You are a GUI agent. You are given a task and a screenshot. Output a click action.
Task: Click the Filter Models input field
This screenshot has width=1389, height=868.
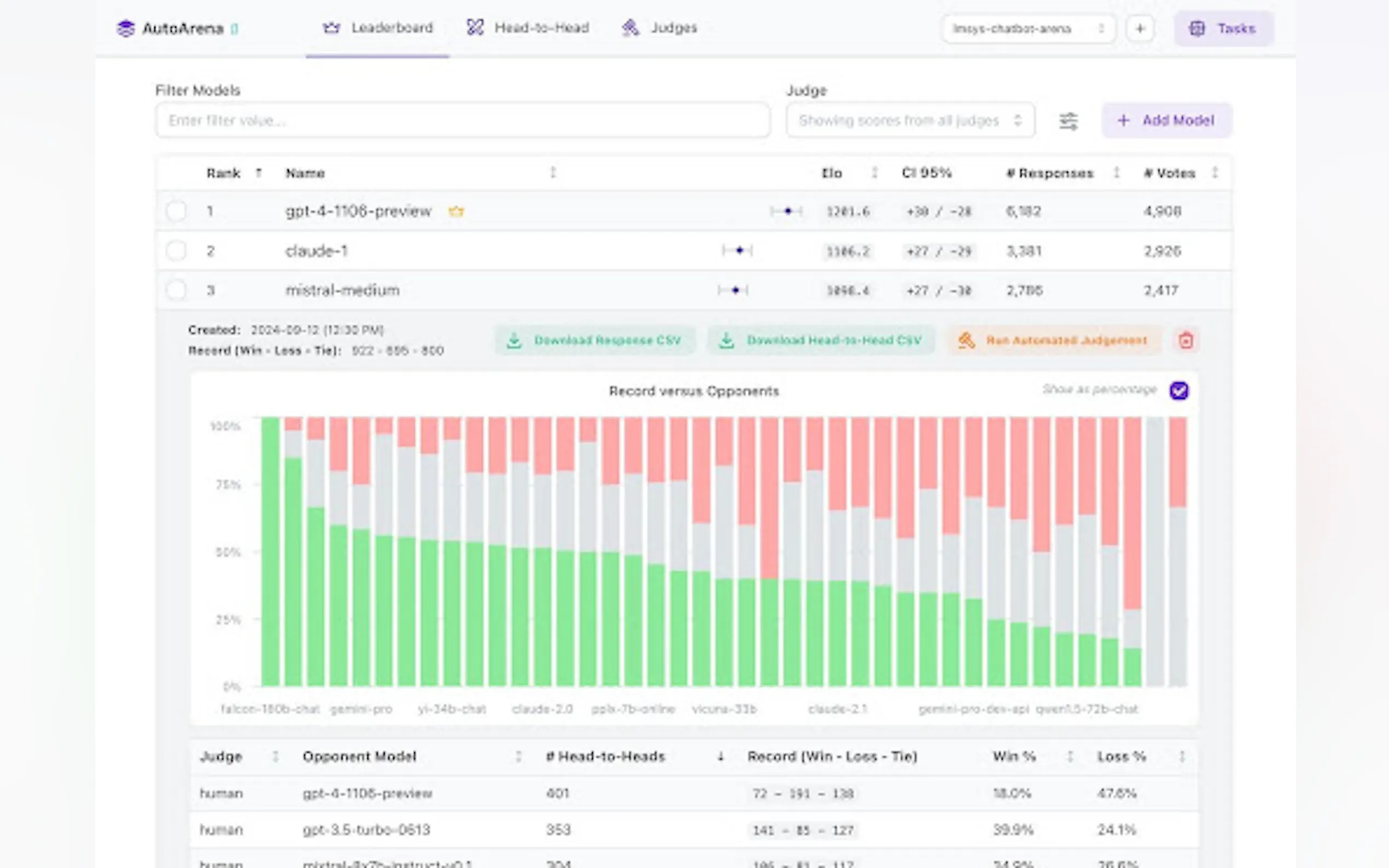462,121
